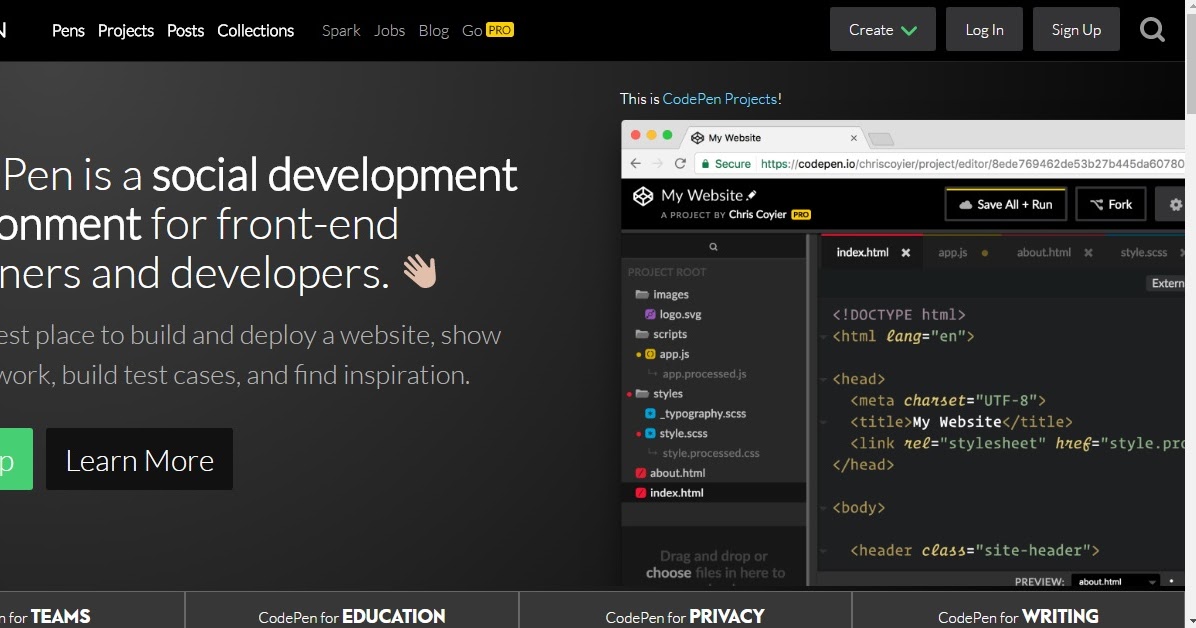
Task: Click the Go PRO link
Action: [487, 31]
